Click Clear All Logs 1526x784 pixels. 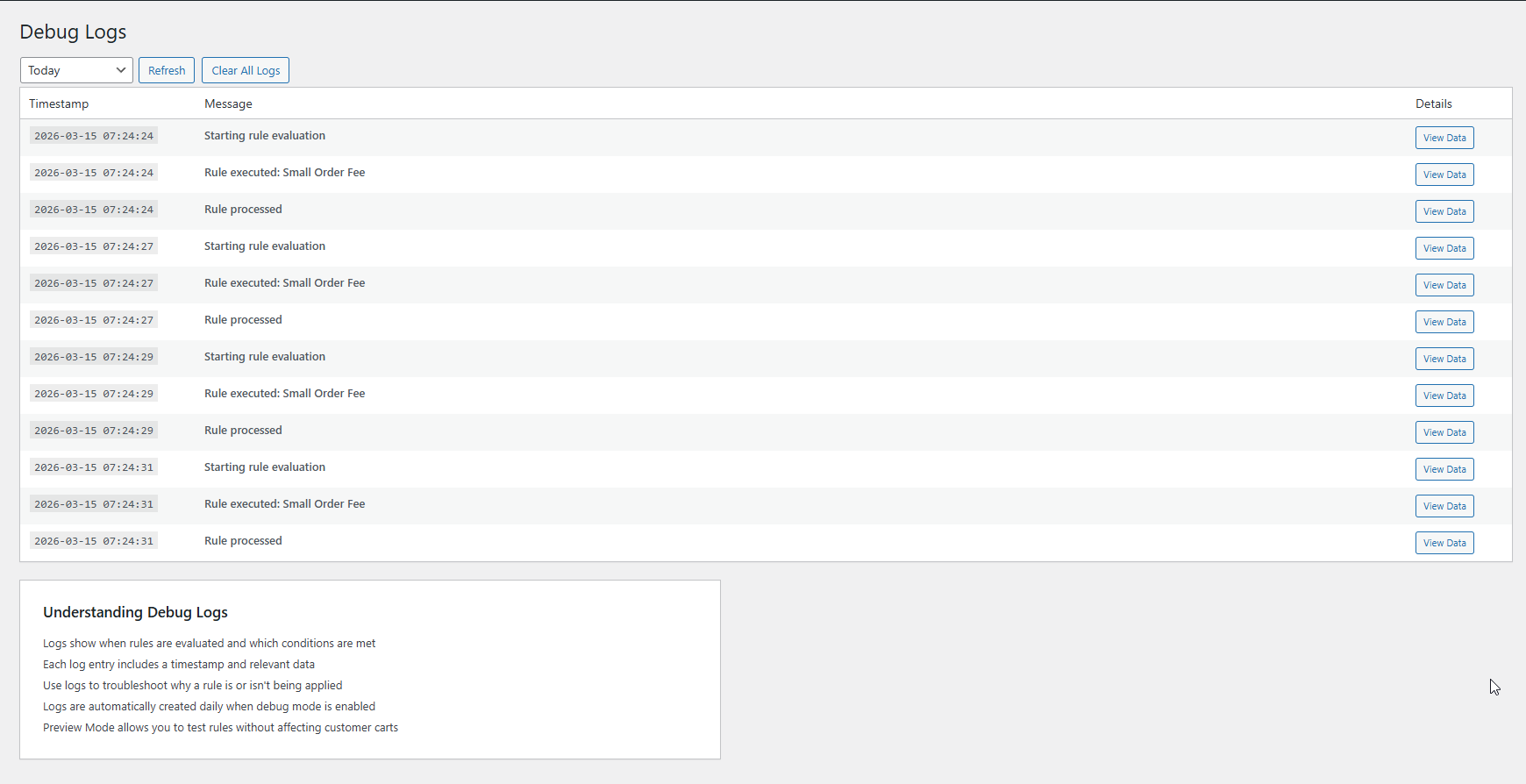245,70
